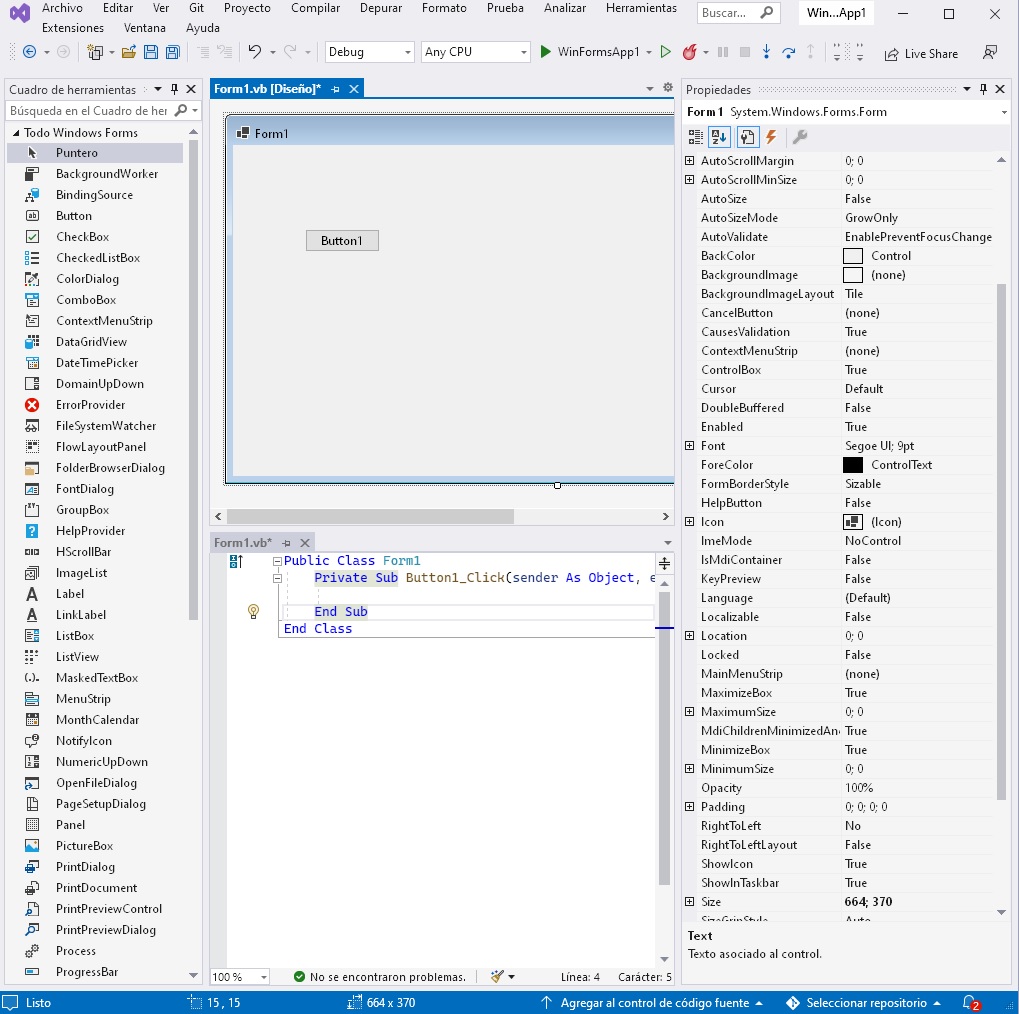The image size is (1019, 1014).
Task: Toggle the pin on Form1.vb [Diseño] tab
Action: (x=335, y=89)
